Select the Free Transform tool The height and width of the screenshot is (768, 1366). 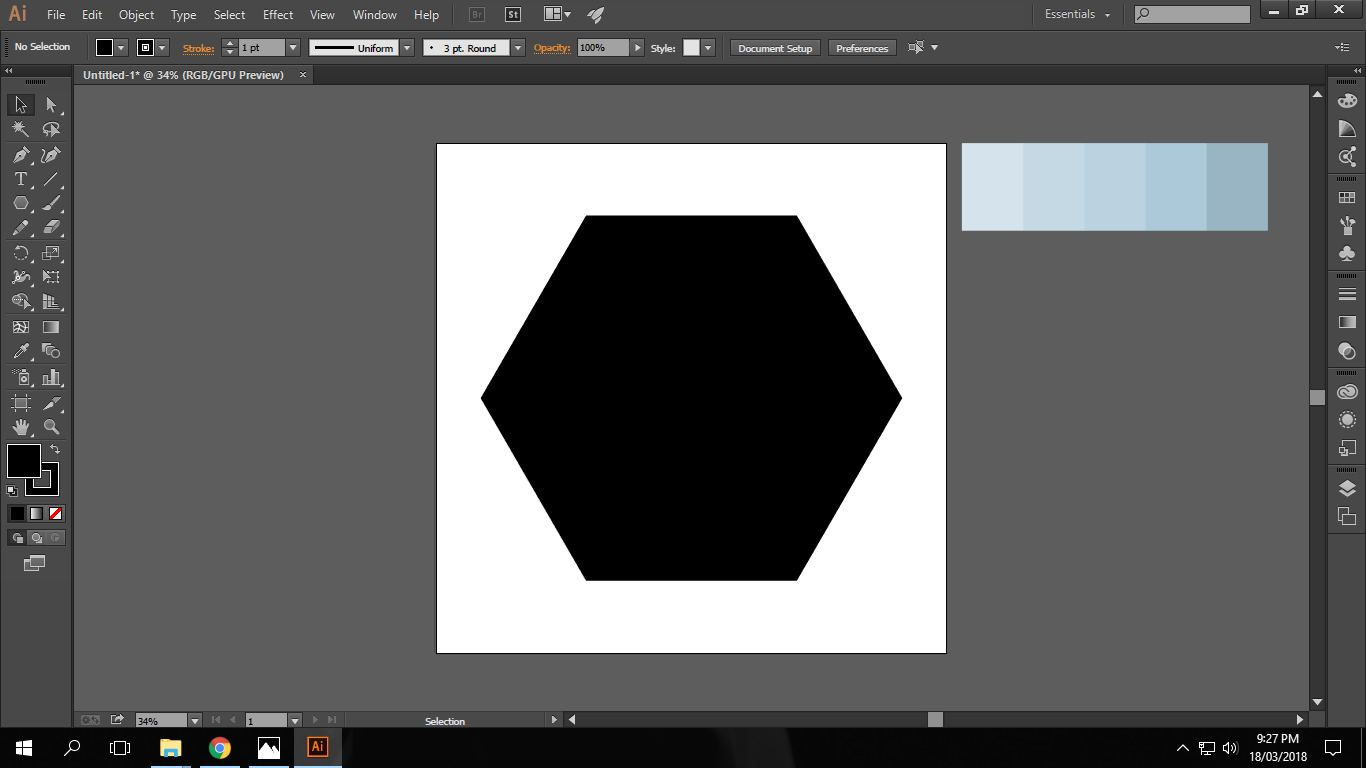point(51,277)
